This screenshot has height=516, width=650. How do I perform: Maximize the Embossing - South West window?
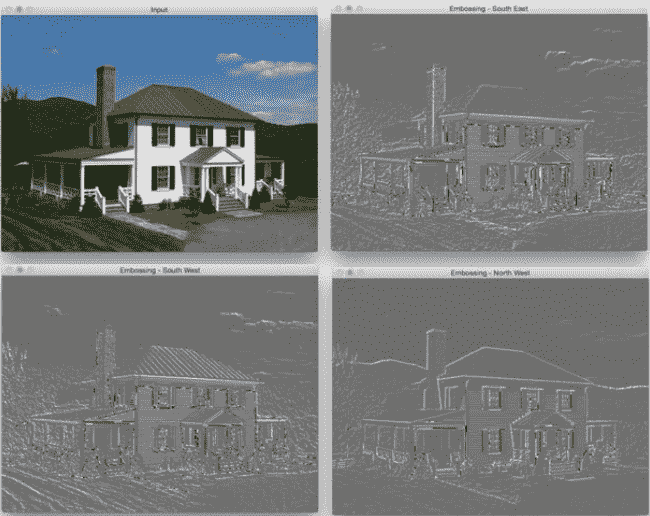[x=29, y=271]
